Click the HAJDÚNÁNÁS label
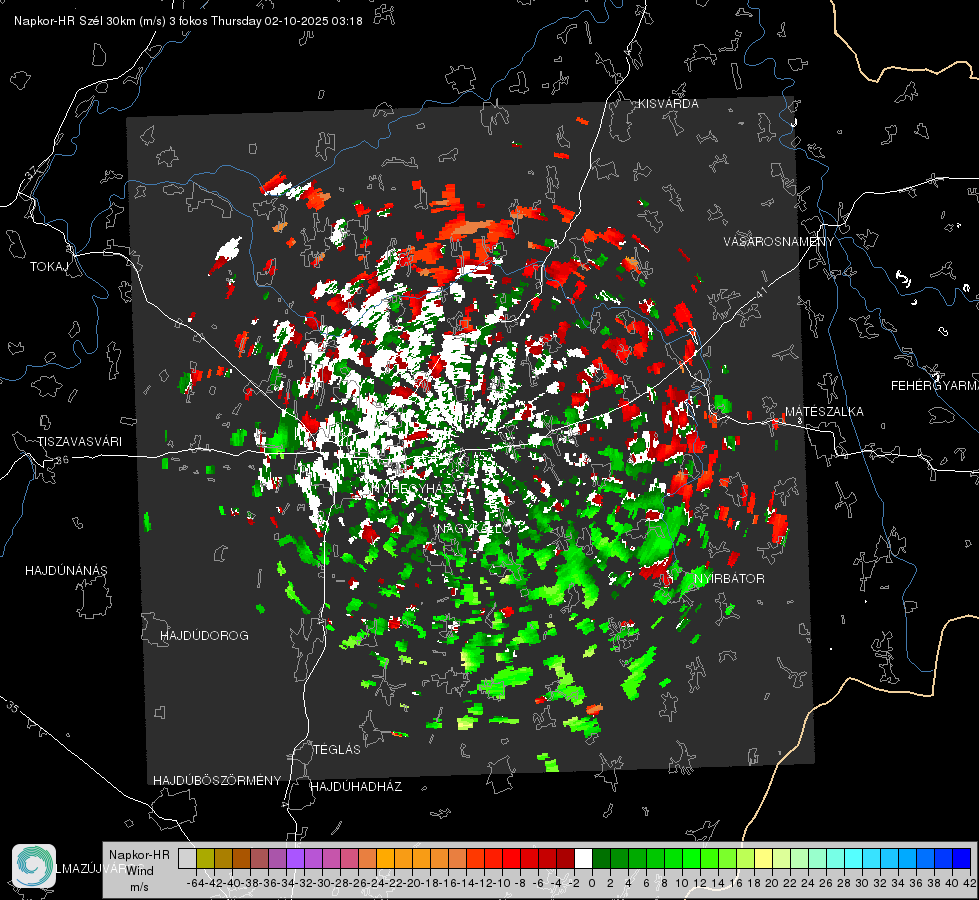 point(66,571)
